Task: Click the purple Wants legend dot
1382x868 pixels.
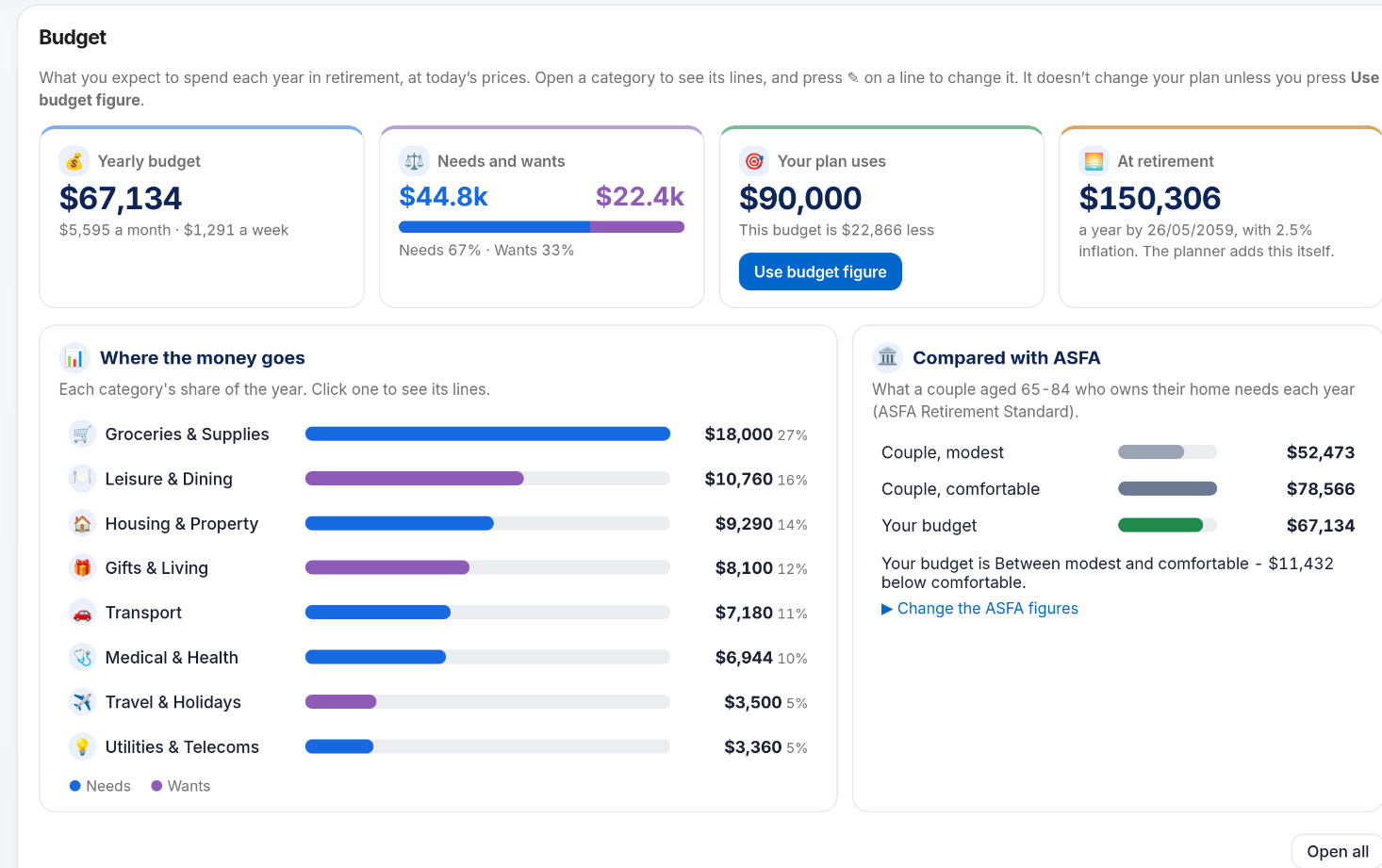Action: coord(156,786)
